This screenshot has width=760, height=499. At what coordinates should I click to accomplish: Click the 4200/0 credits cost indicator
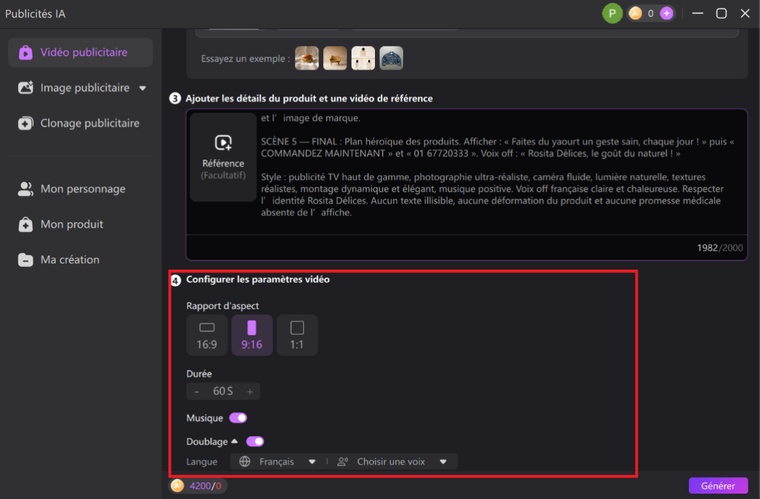tap(198, 485)
